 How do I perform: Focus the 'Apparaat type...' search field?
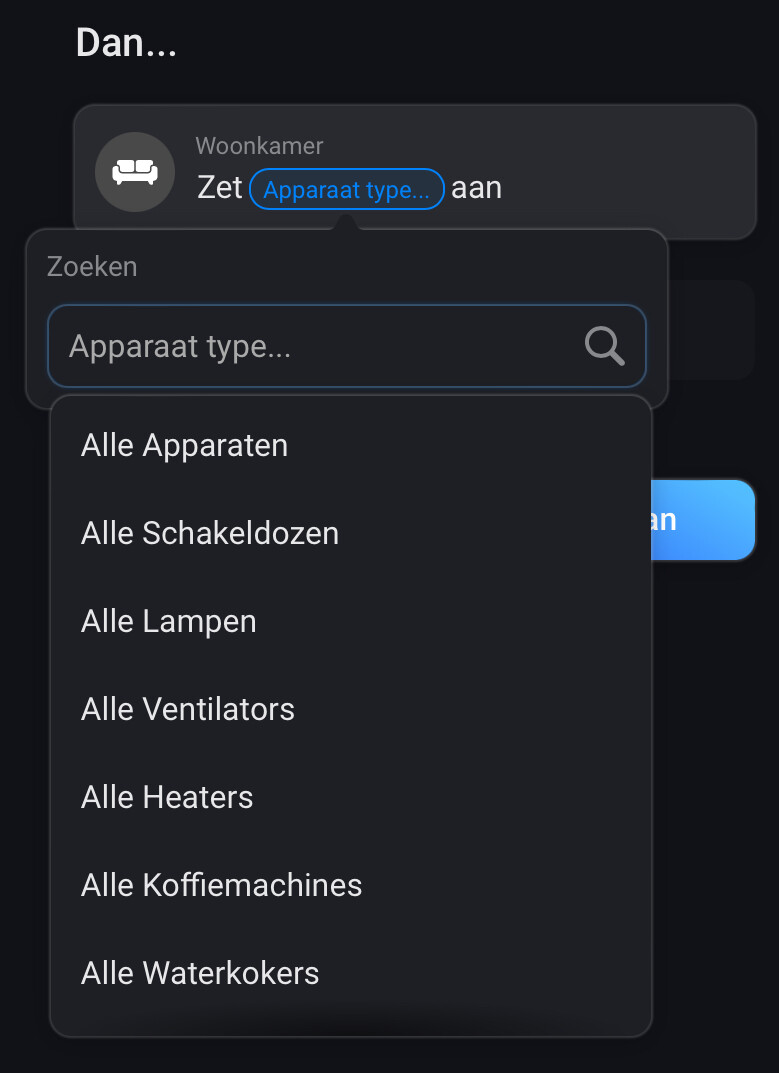point(310,347)
